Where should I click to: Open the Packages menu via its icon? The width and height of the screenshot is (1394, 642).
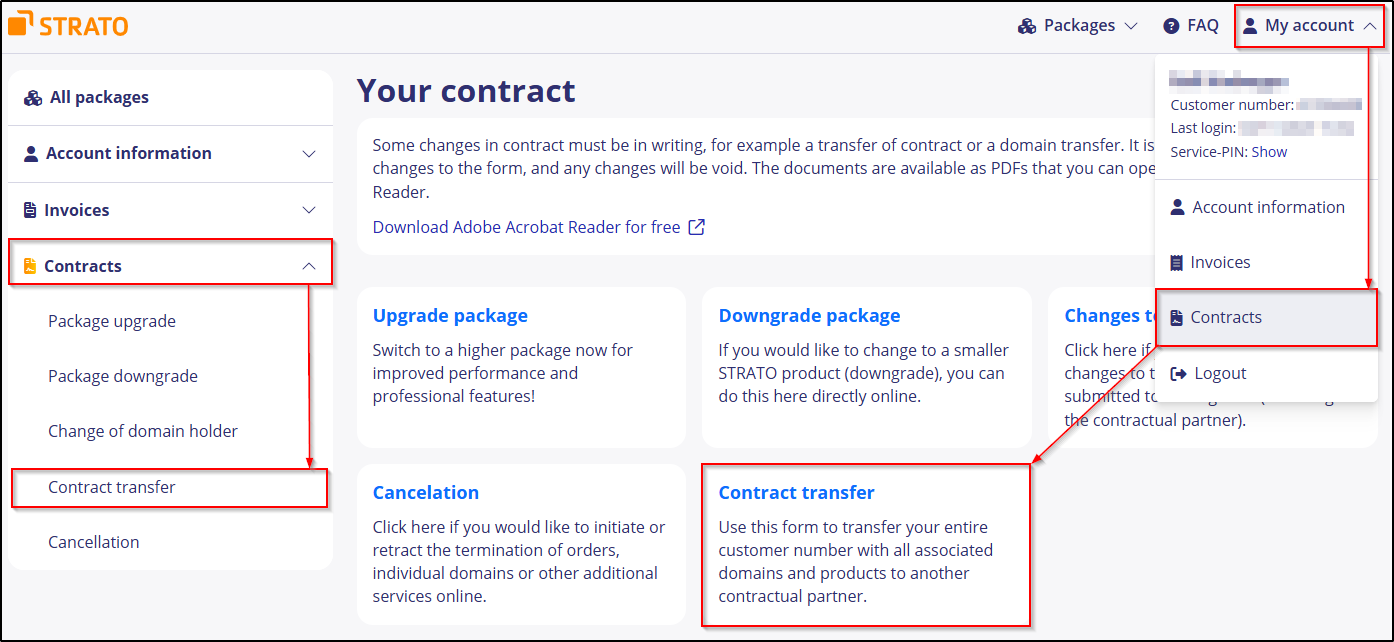tap(1027, 25)
